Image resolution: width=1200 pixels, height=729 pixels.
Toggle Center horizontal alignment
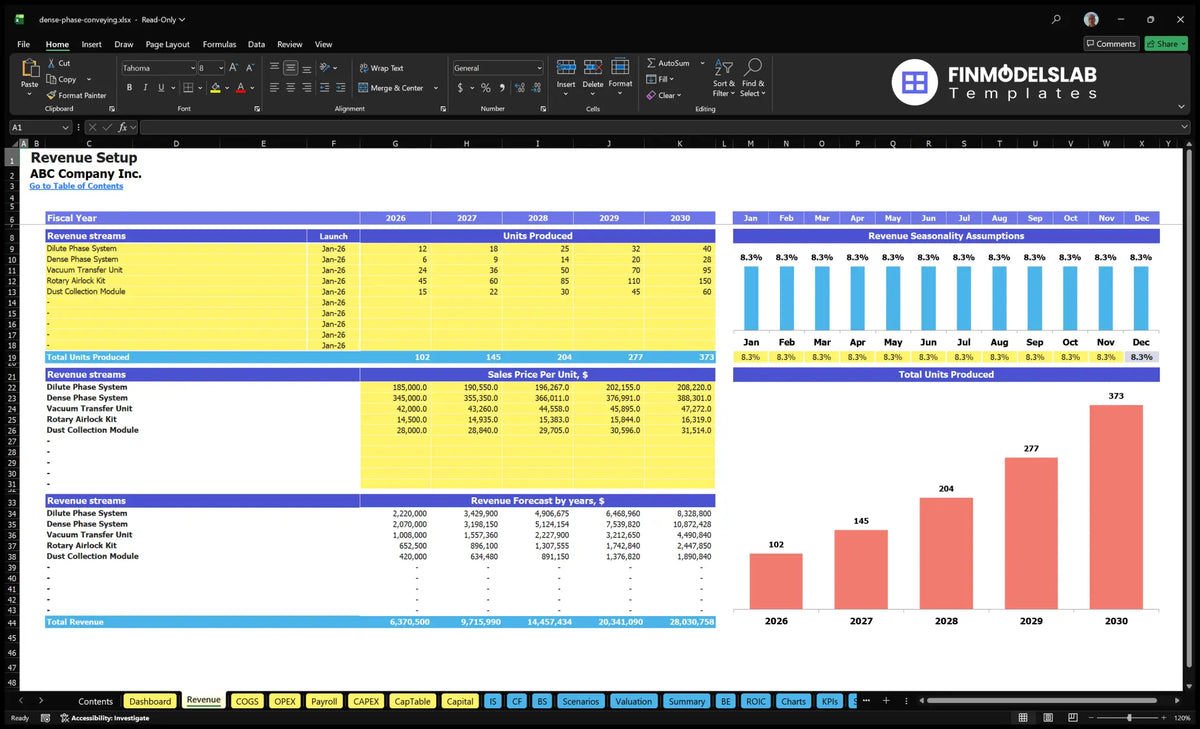(291, 88)
